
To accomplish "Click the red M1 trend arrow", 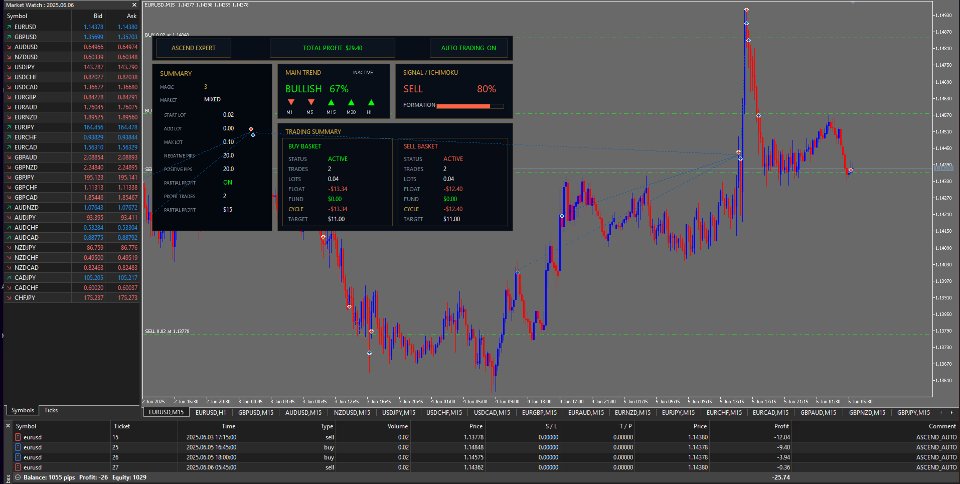I will 291,102.
